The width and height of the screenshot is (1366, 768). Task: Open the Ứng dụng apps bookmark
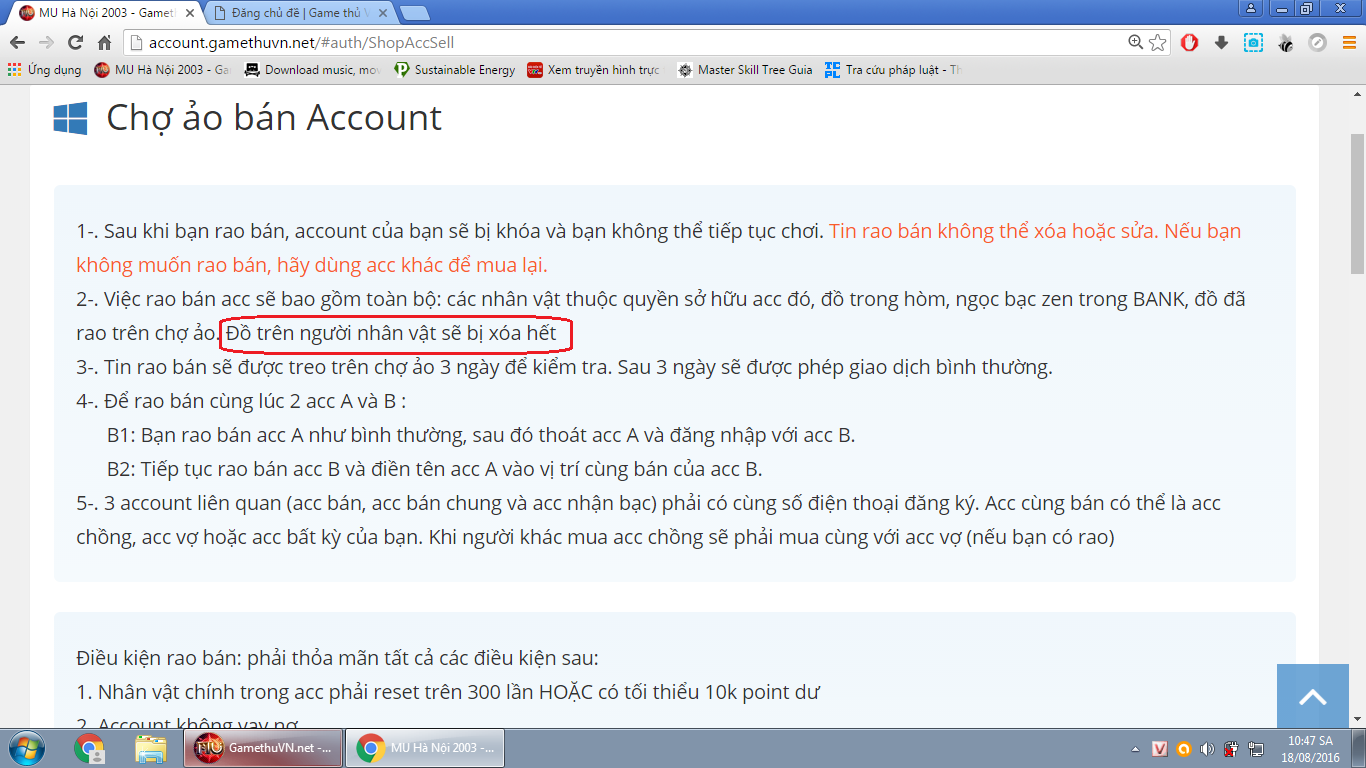click(x=45, y=70)
